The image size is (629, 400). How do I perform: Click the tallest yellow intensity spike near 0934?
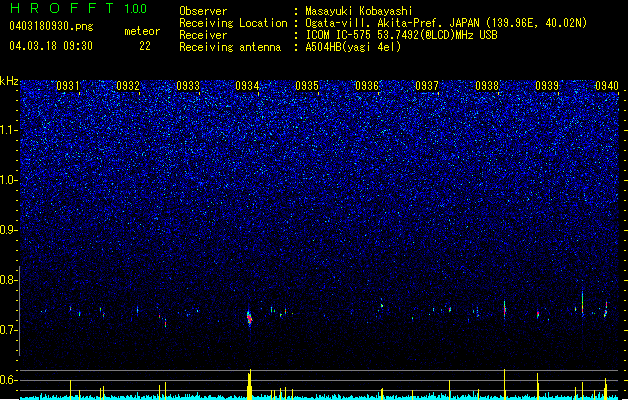250,384
